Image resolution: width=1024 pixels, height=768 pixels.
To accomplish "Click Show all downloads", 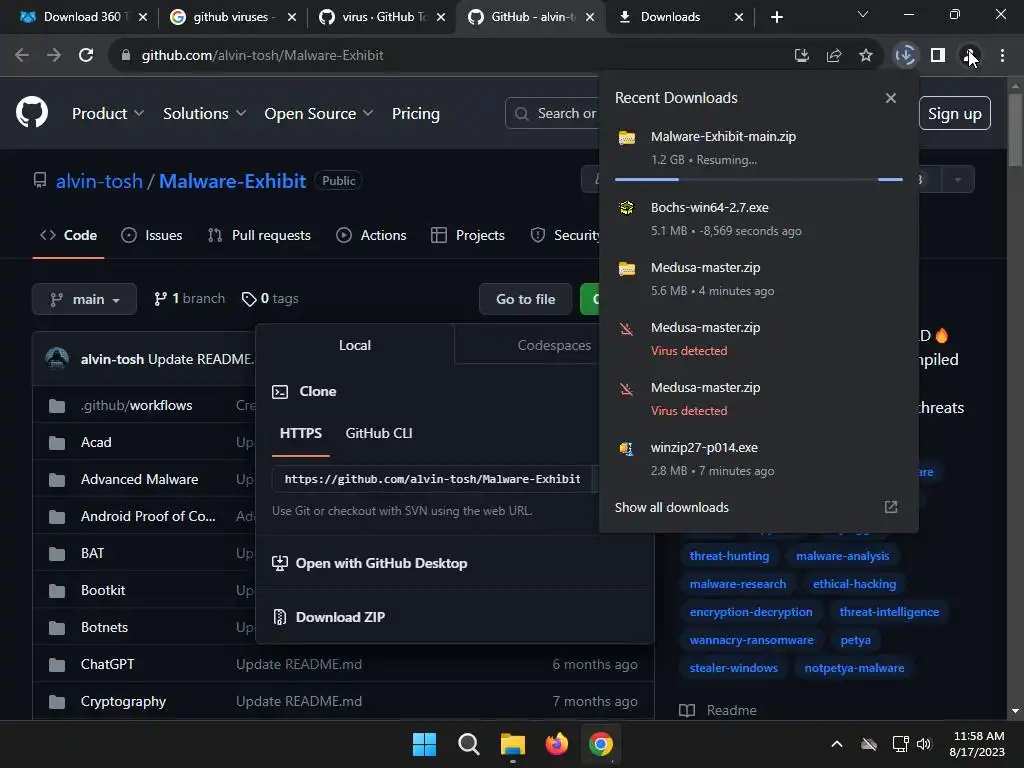I will 671,507.
